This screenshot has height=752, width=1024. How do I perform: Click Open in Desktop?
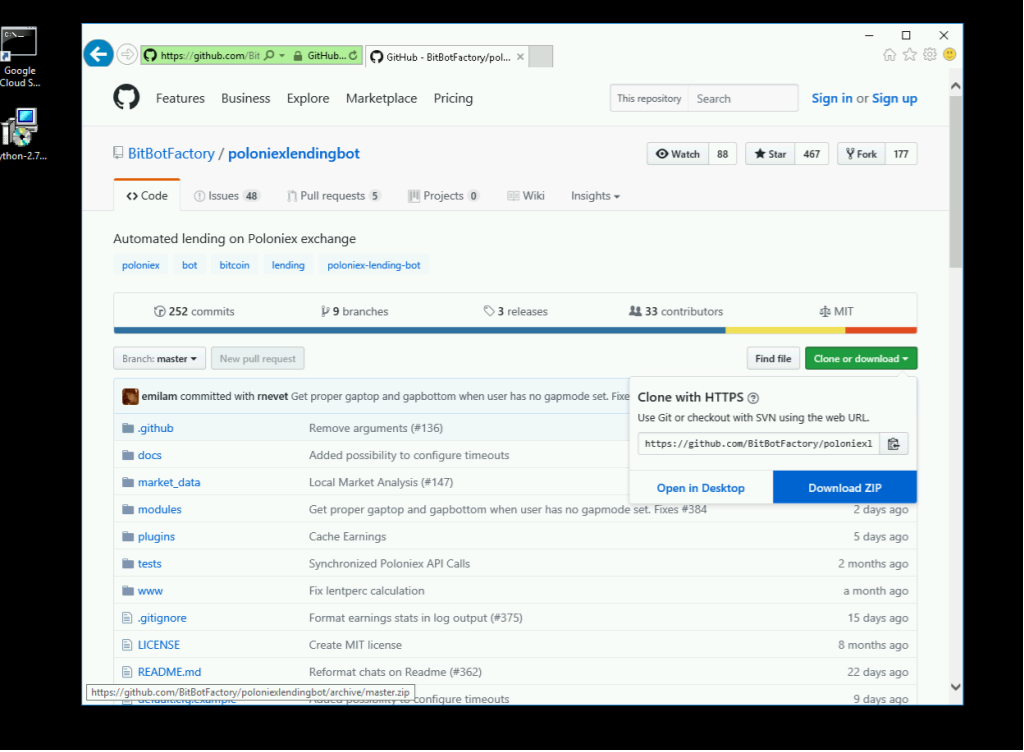click(701, 488)
